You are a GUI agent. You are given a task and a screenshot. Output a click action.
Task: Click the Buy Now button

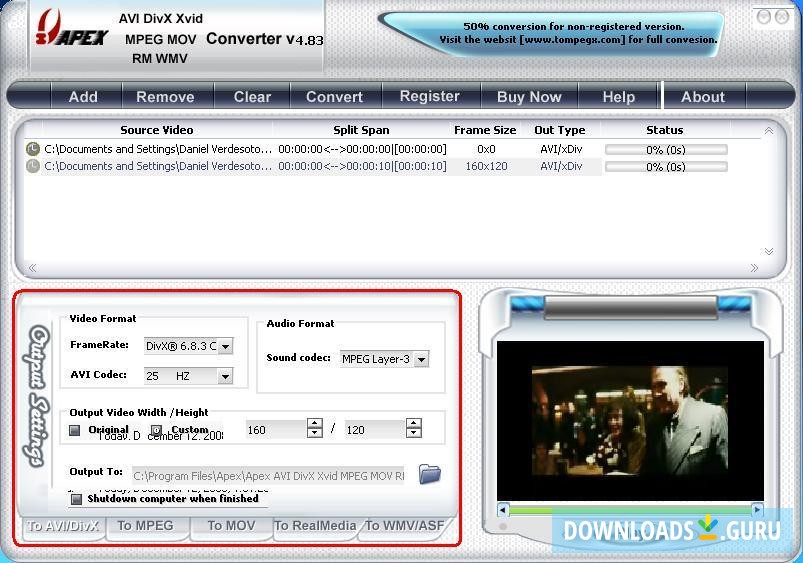coord(529,96)
